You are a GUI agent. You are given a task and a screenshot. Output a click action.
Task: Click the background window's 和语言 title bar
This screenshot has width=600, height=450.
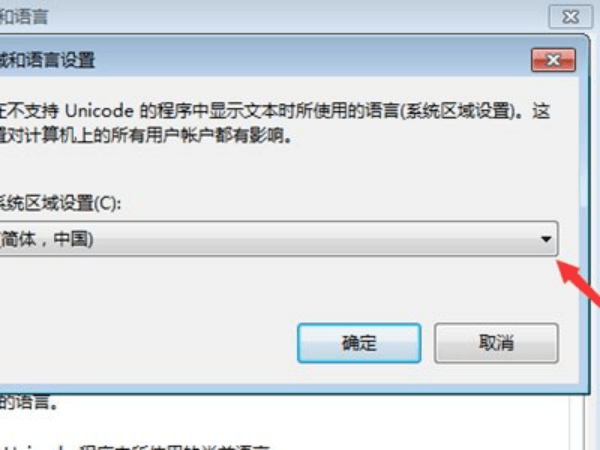268,16
